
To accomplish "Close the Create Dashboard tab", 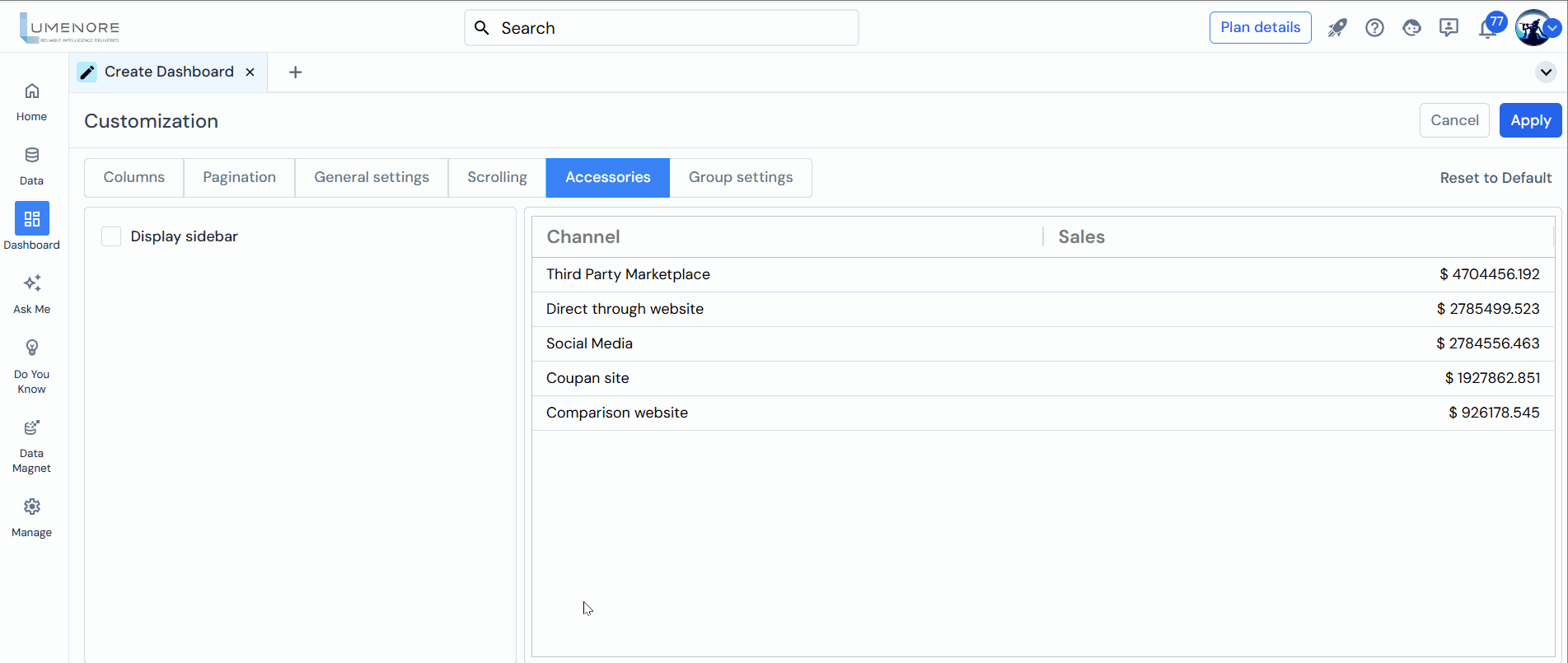I will coord(250,72).
